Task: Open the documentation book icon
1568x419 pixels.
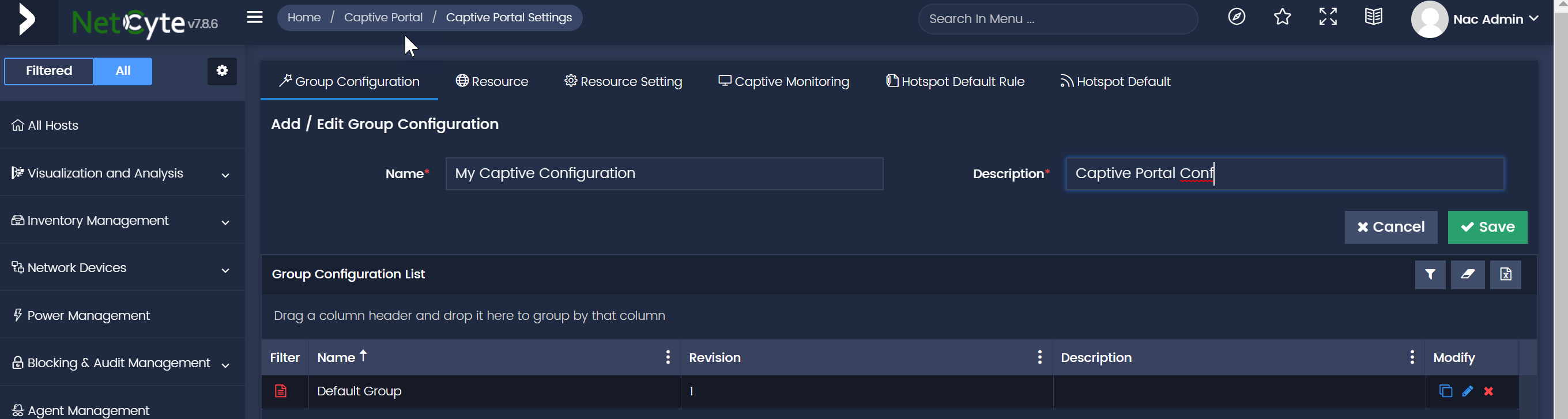Action: pos(1373,17)
